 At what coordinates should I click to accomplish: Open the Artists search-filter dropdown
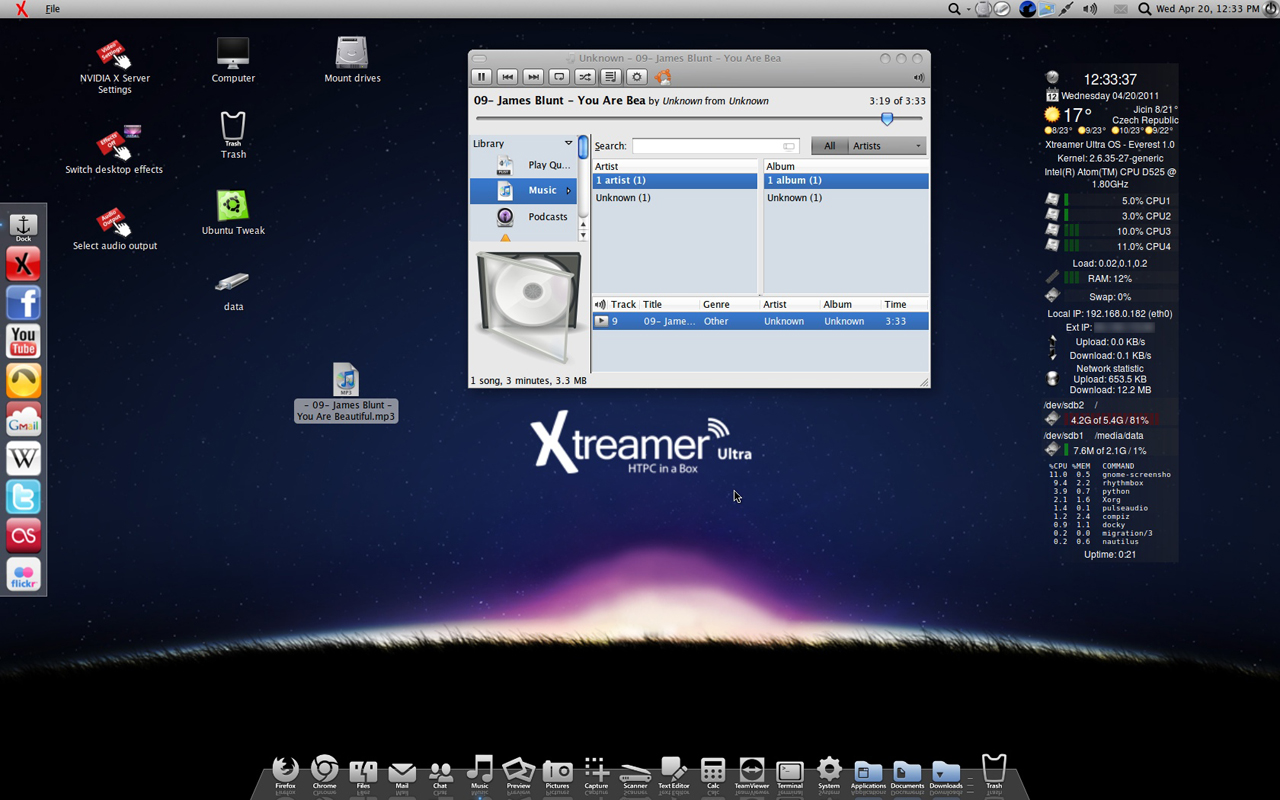click(x=887, y=146)
